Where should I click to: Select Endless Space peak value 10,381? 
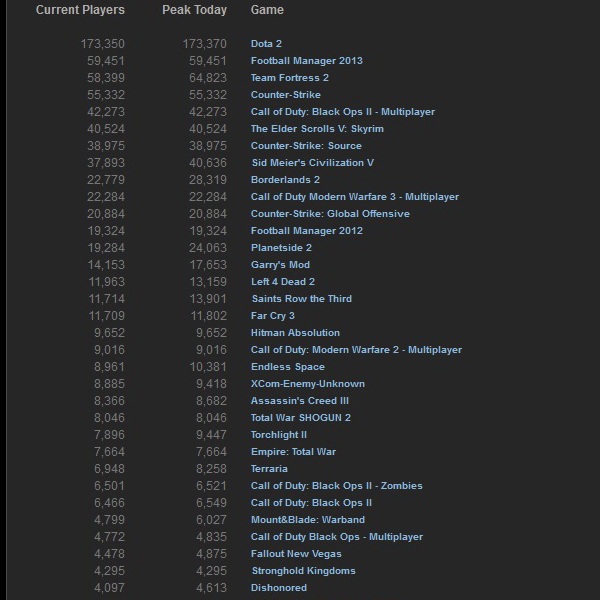click(208, 367)
